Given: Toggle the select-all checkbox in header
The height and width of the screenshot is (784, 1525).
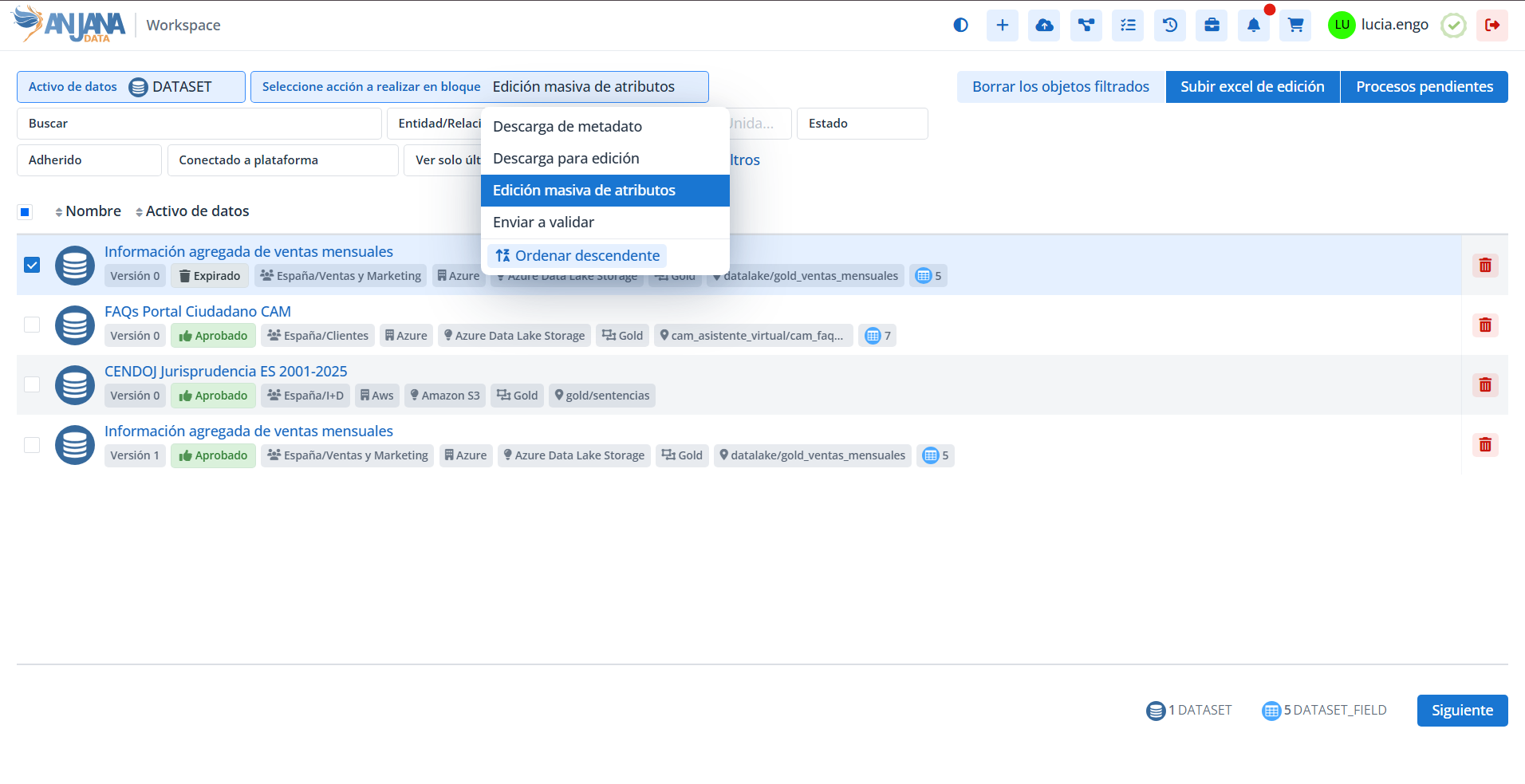Looking at the screenshot, I should coord(25,212).
